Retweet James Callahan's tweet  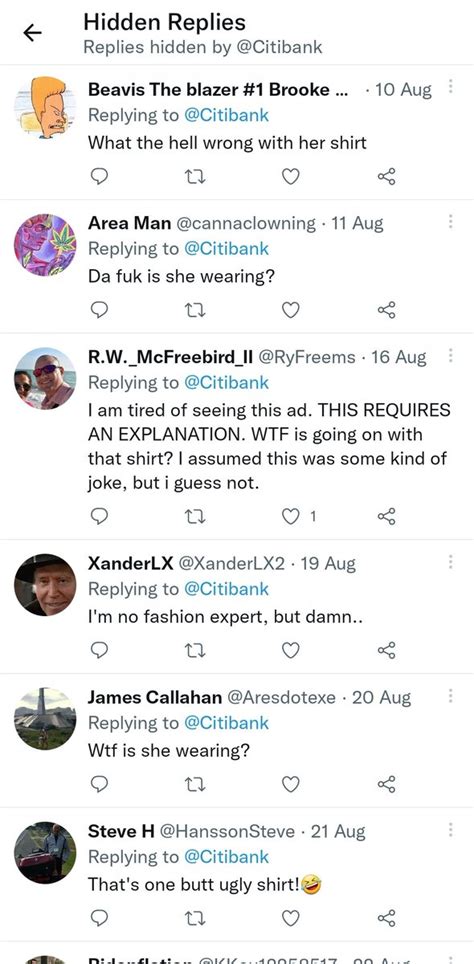195,784
